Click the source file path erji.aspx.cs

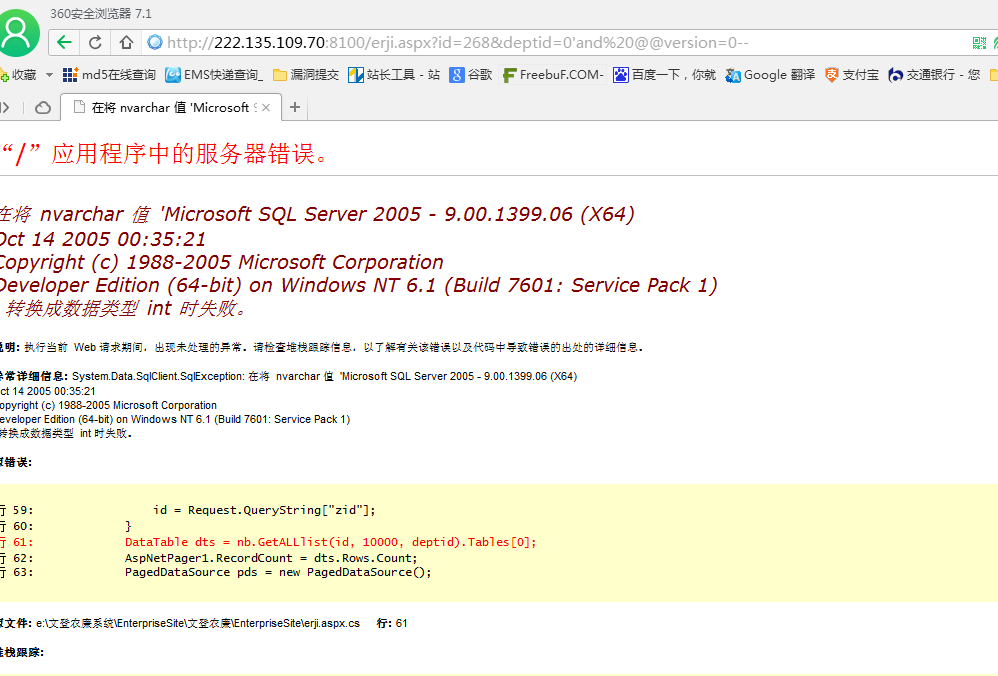coord(198,623)
